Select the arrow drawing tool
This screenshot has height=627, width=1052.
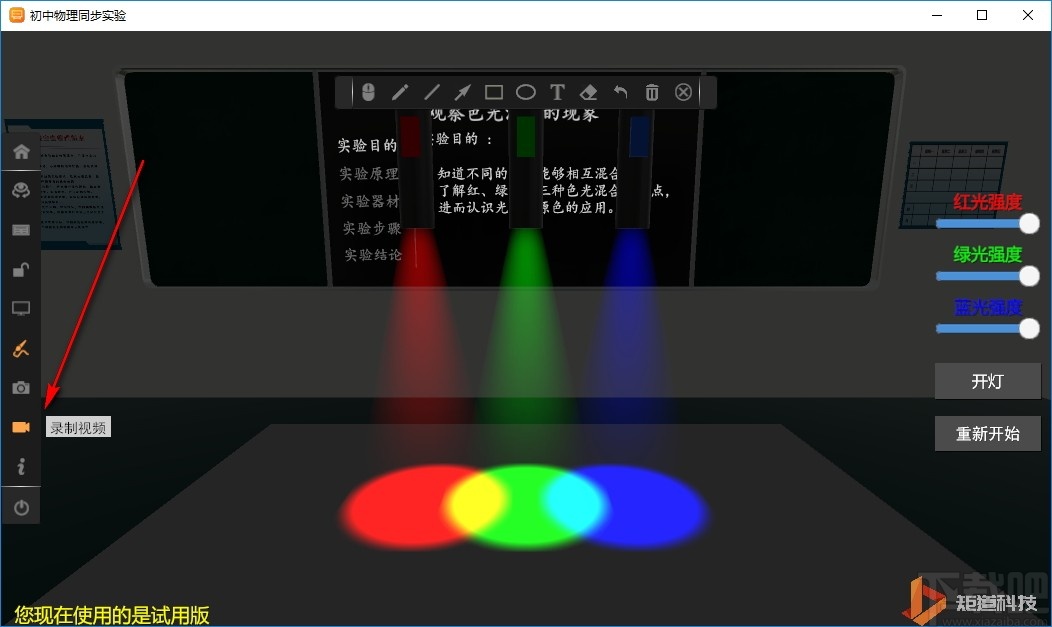pyautogui.click(x=462, y=92)
